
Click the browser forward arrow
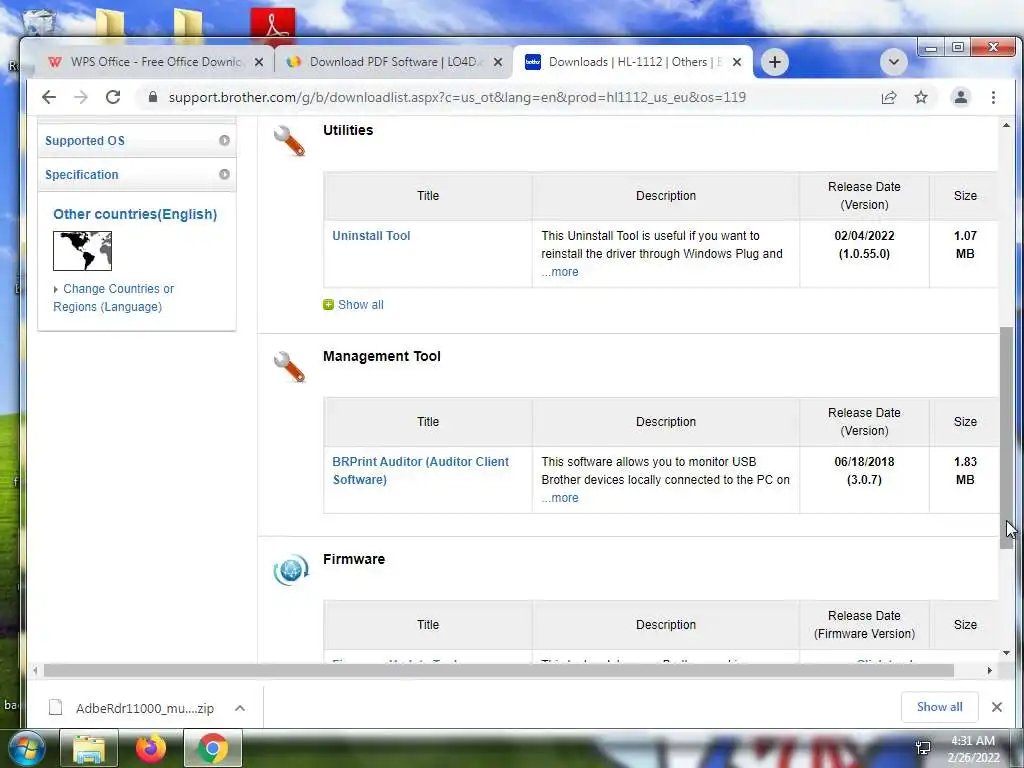click(x=81, y=97)
